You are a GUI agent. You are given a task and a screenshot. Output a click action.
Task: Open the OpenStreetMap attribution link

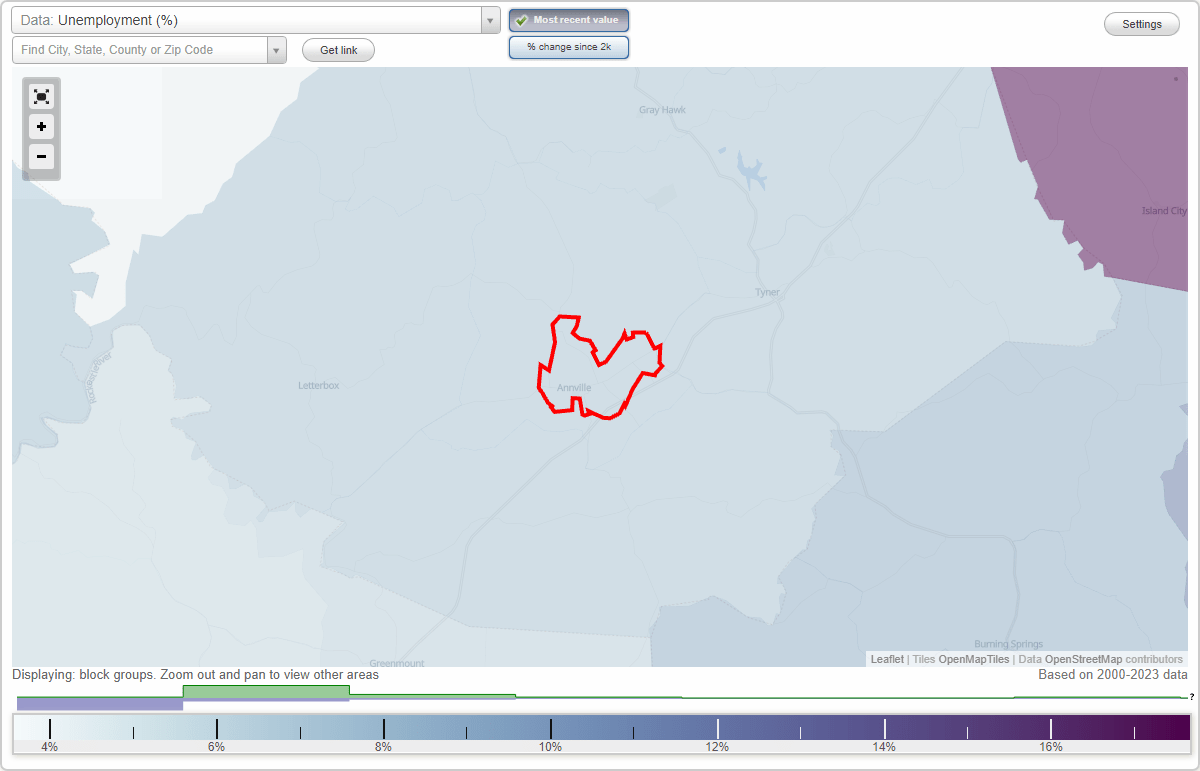click(1083, 659)
